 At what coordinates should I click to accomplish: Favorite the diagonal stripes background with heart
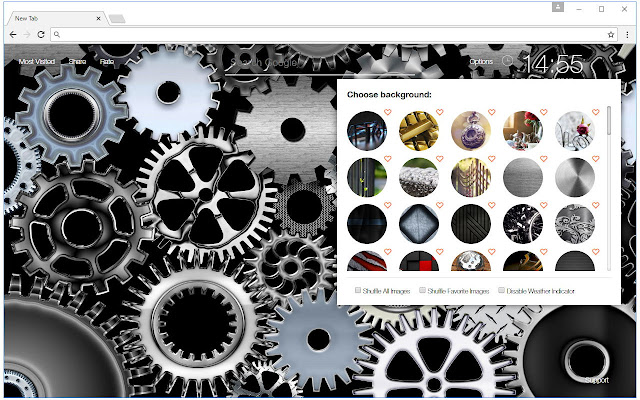[492, 205]
